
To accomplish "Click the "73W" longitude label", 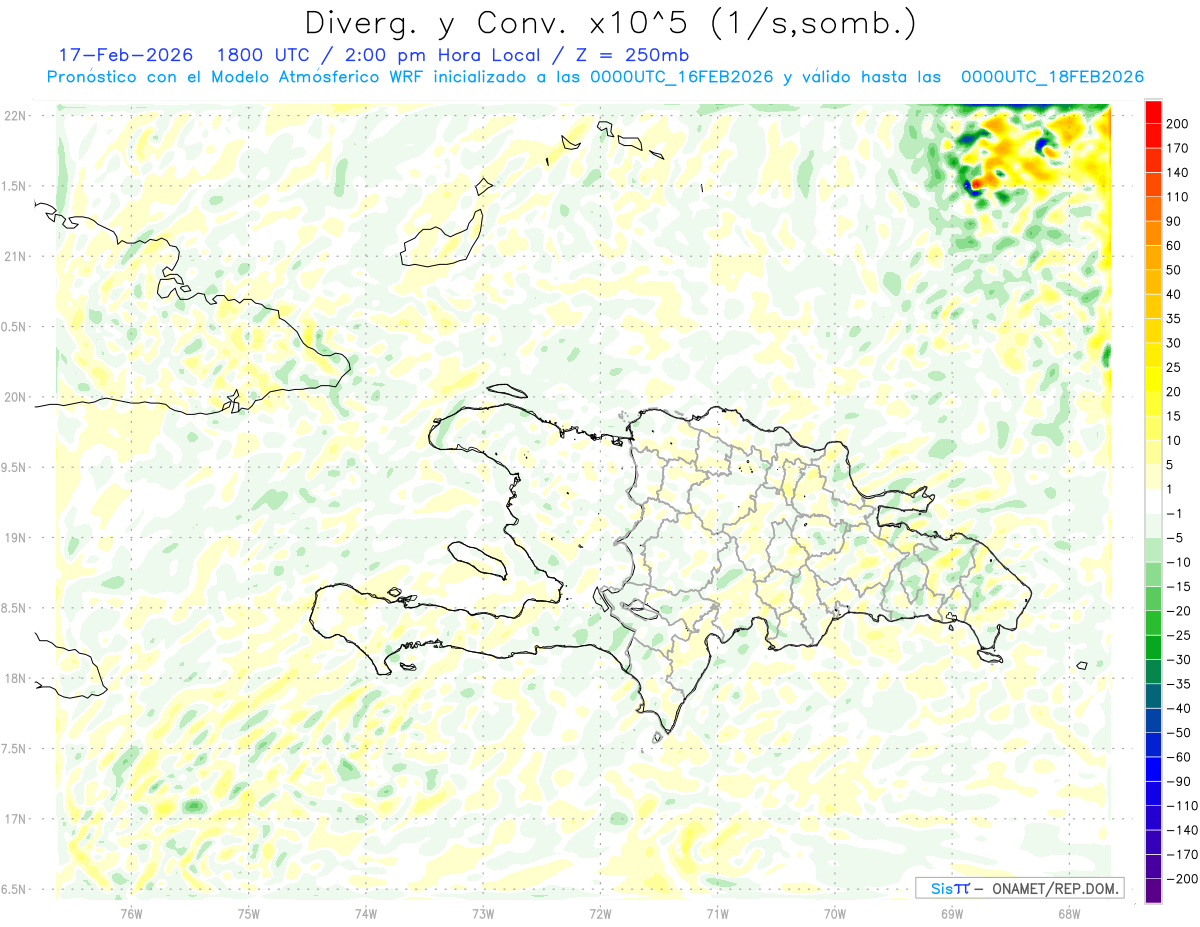I will [483, 914].
